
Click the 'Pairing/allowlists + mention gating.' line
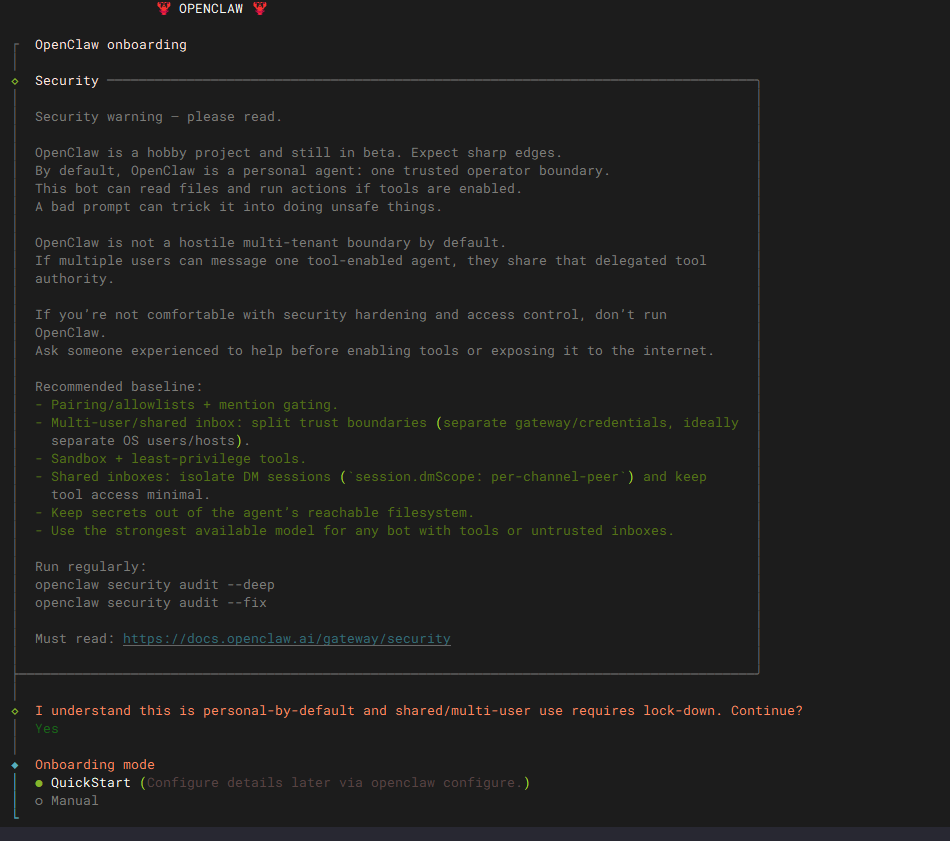187,405
